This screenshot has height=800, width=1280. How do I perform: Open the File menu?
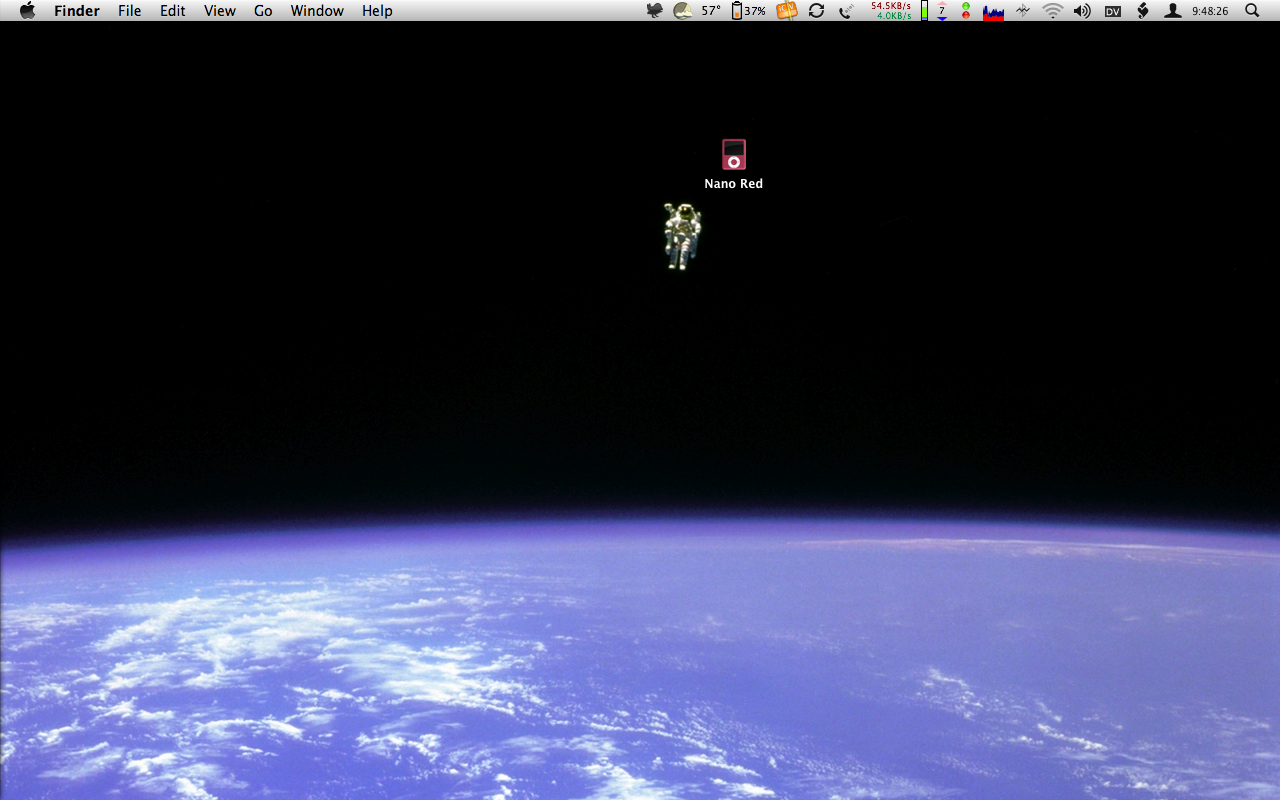(129, 11)
